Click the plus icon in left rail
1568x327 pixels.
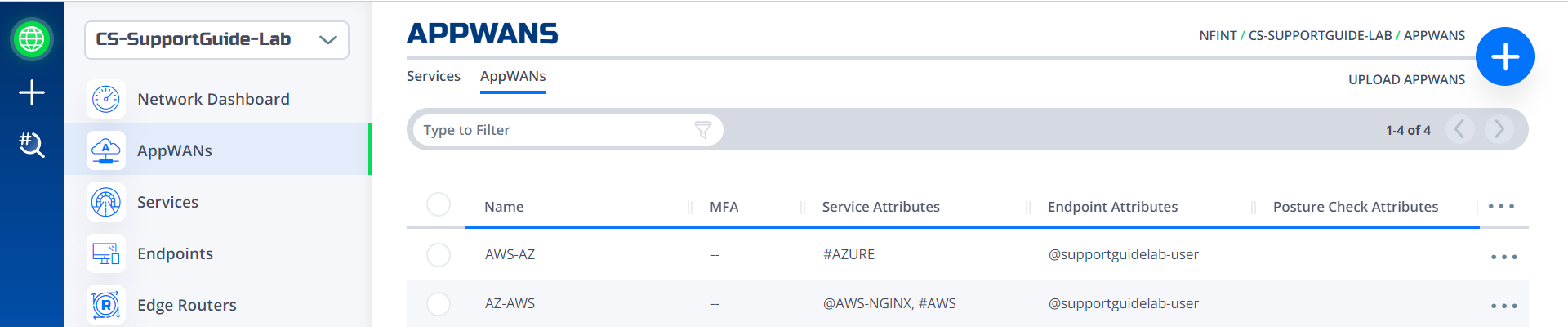click(x=32, y=92)
